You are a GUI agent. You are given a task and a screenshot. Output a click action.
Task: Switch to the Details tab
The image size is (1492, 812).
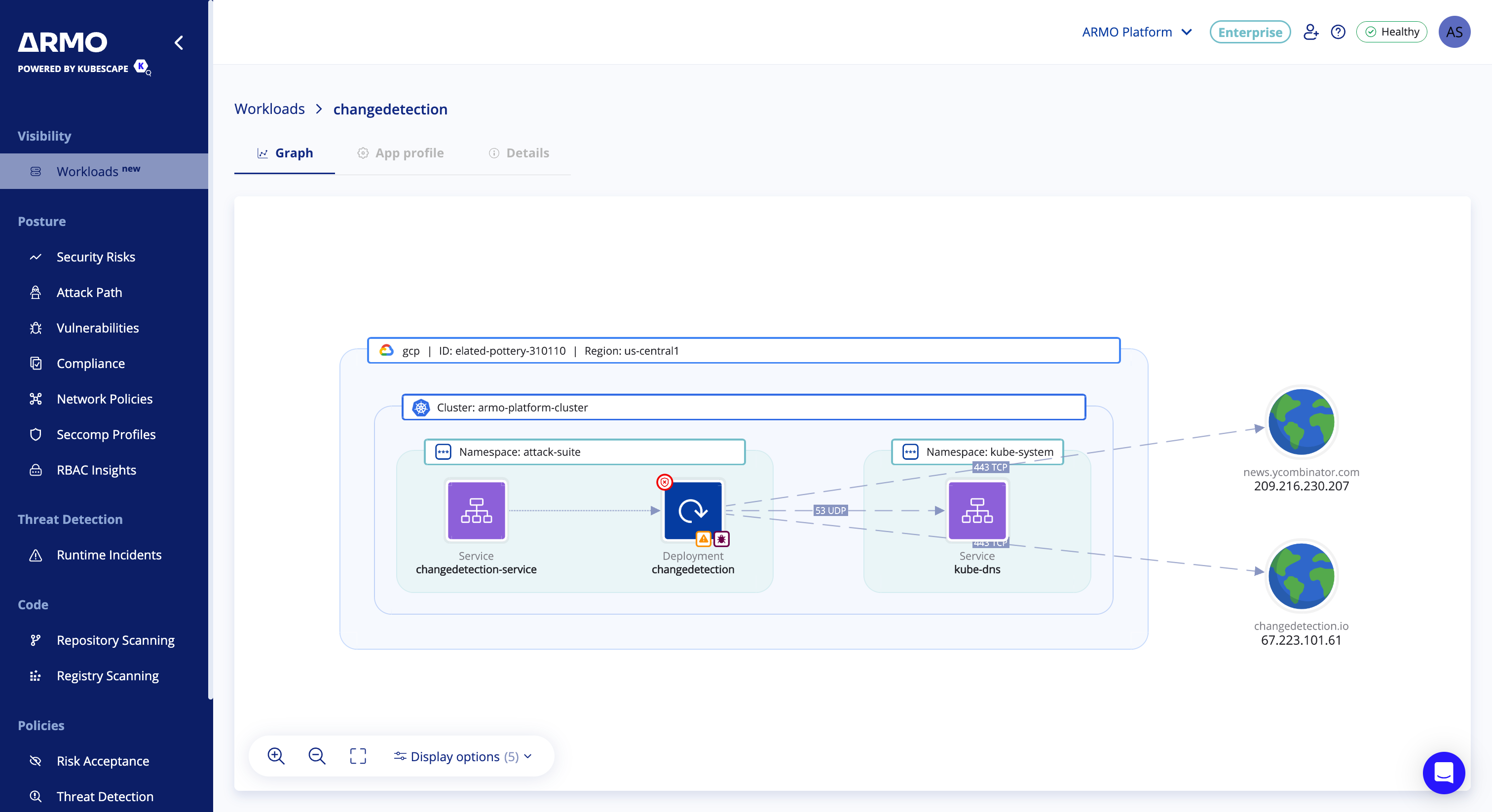click(519, 153)
